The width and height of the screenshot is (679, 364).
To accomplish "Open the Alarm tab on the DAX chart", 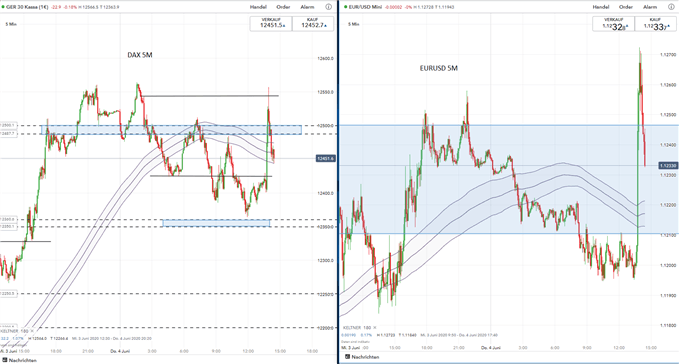I will tap(307, 7).
